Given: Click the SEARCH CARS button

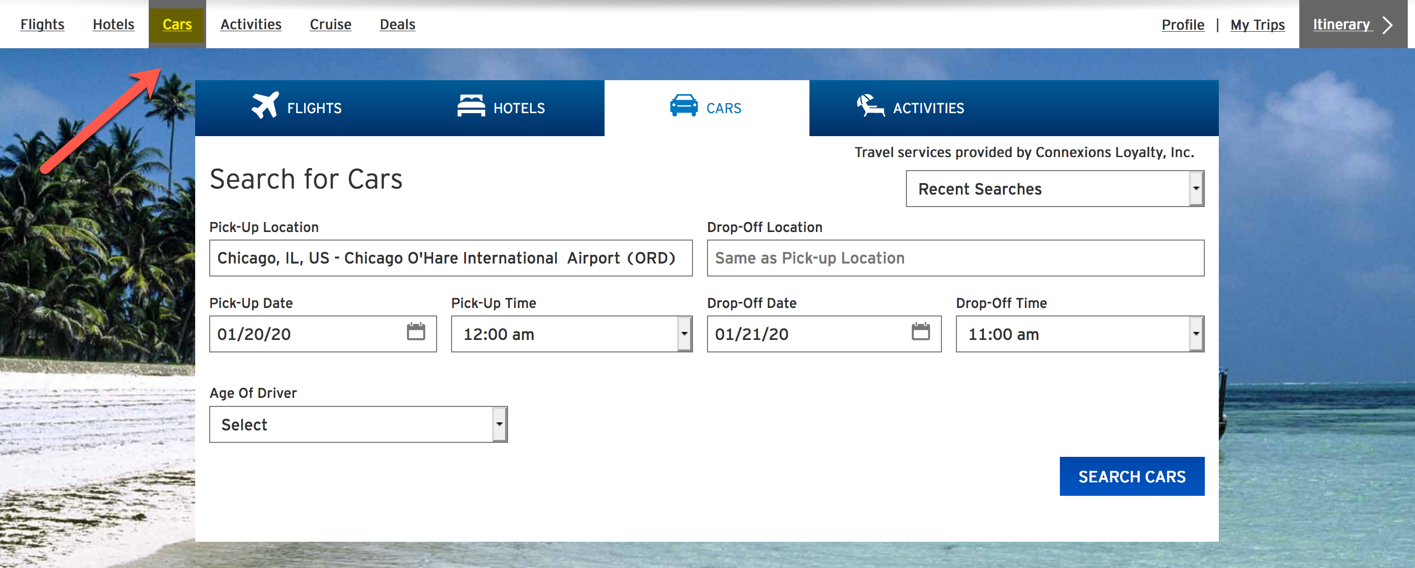Looking at the screenshot, I should (1132, 477).
